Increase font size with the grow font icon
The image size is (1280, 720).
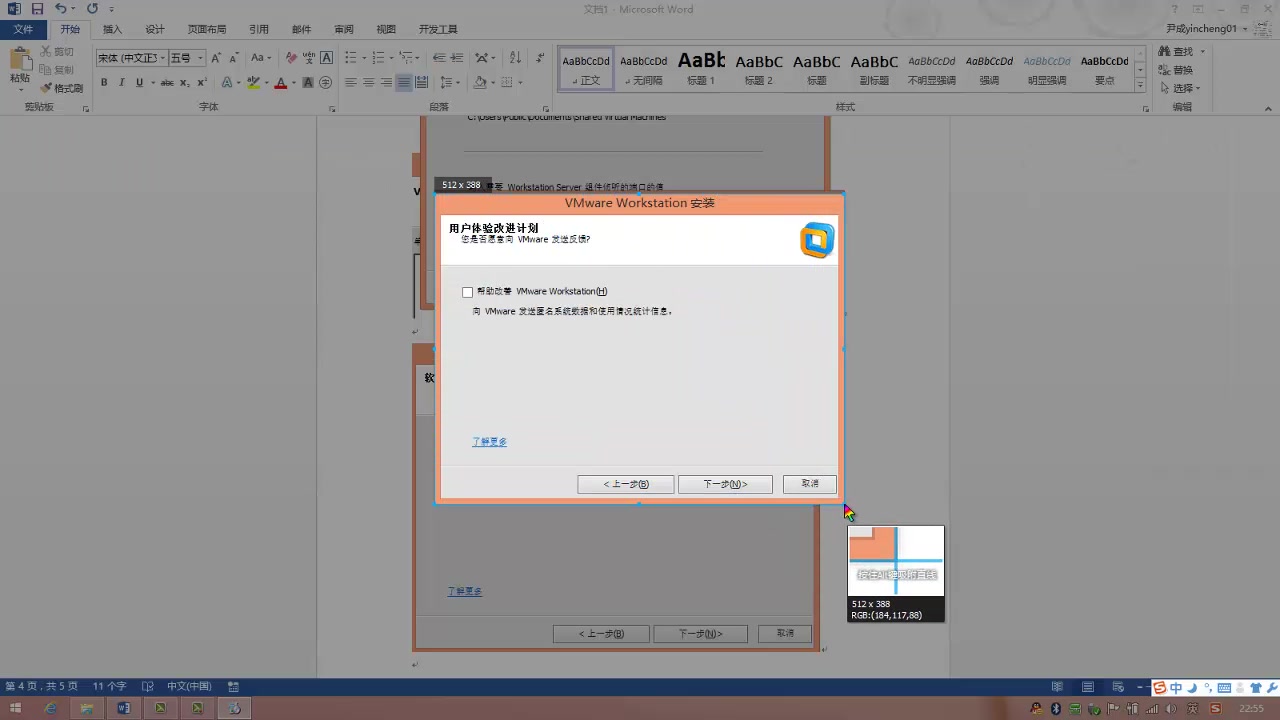[216, 58]
